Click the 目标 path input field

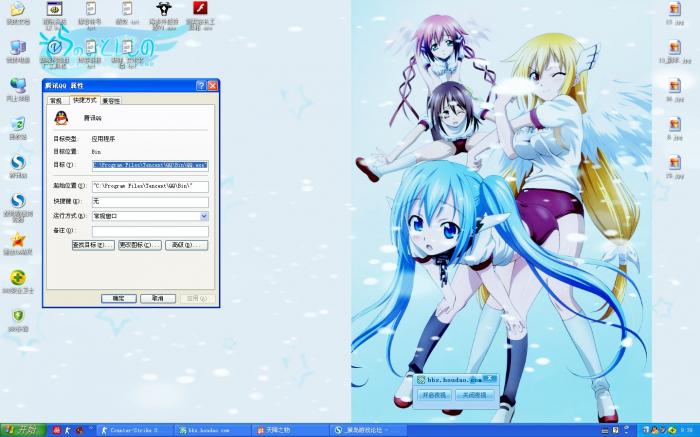pos(150,165)
